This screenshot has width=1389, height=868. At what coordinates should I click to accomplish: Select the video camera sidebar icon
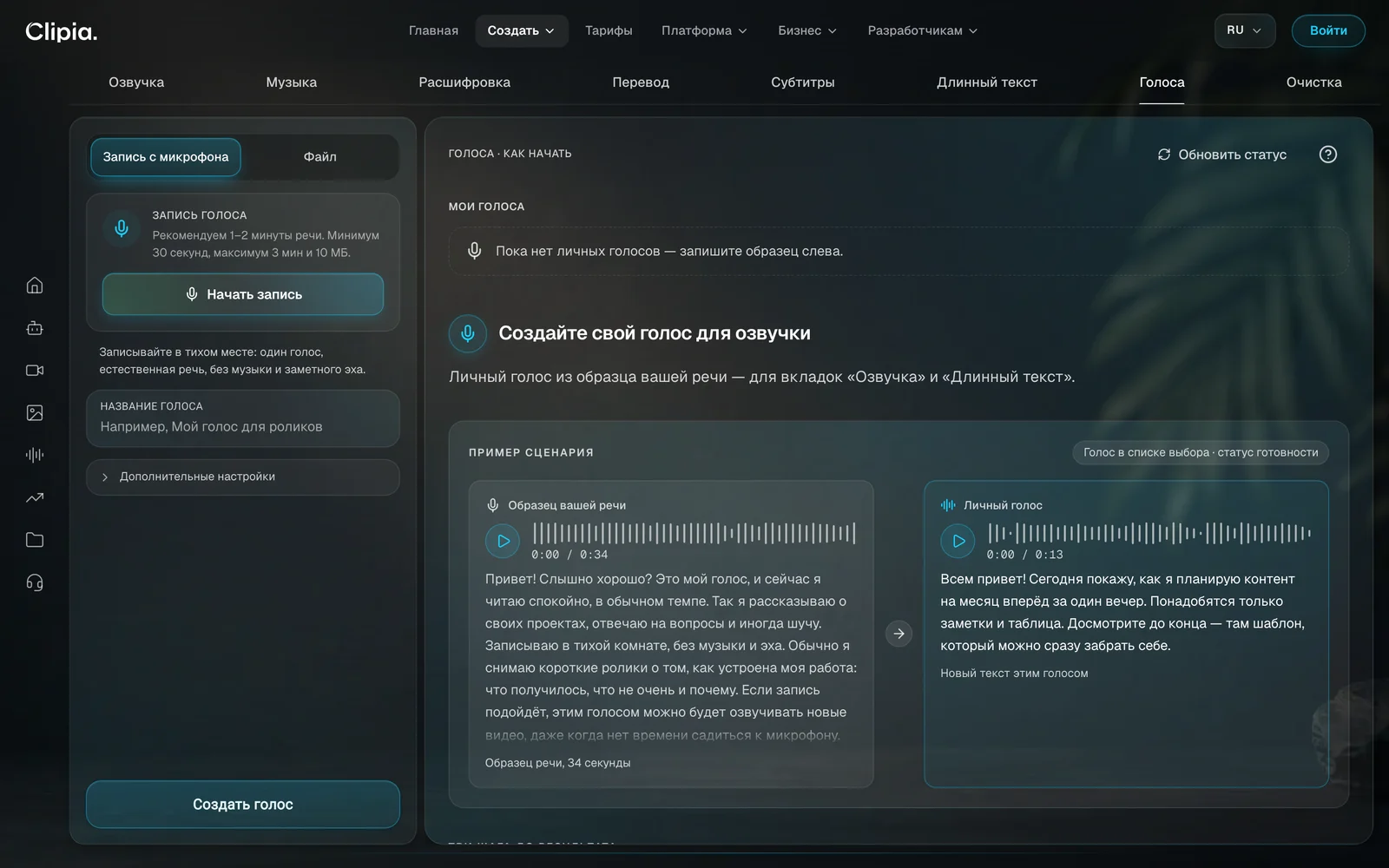point(35,371)
